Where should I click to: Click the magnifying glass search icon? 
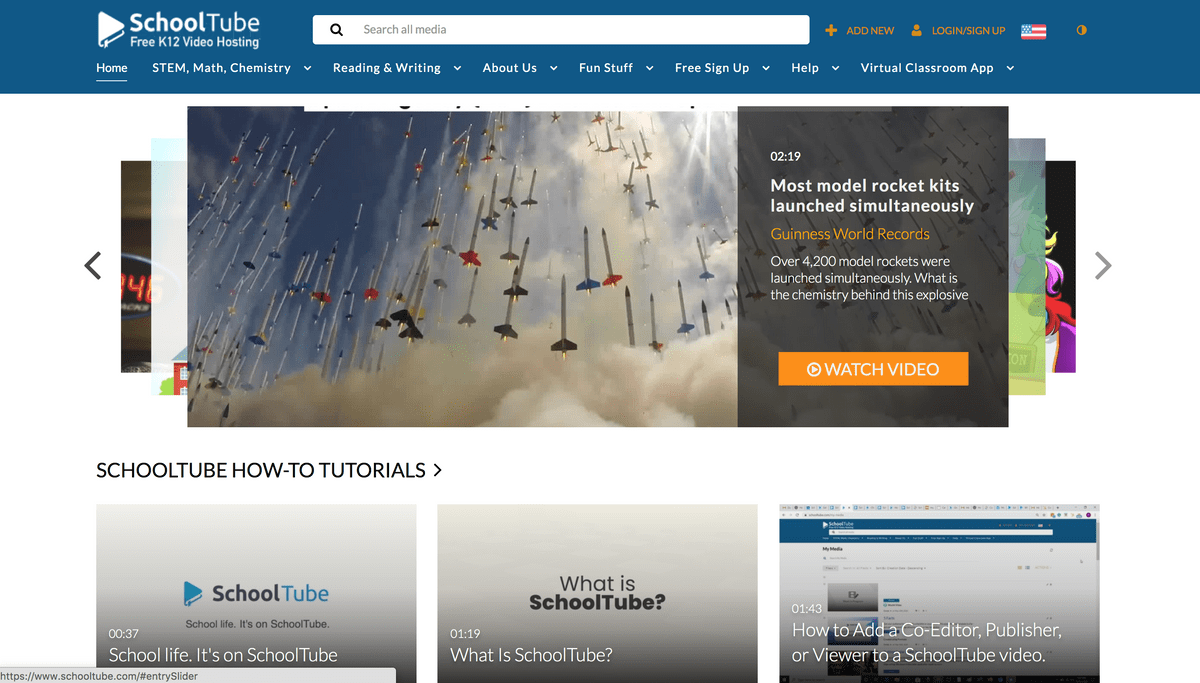[337, 30]
